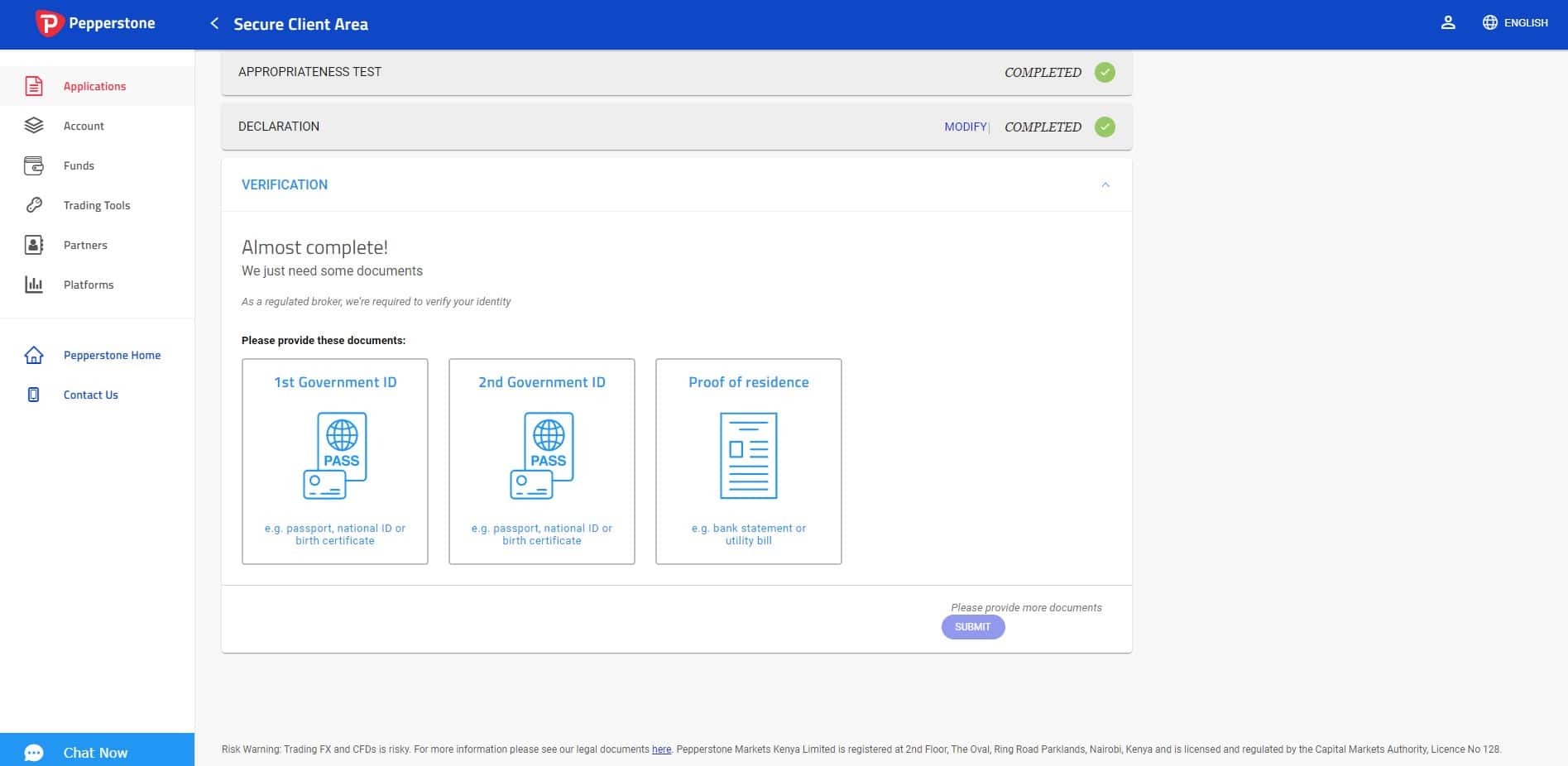Open the legal documents 'here' link
The width and height of the screenshot is (1568, 766).
pos(661,749)
